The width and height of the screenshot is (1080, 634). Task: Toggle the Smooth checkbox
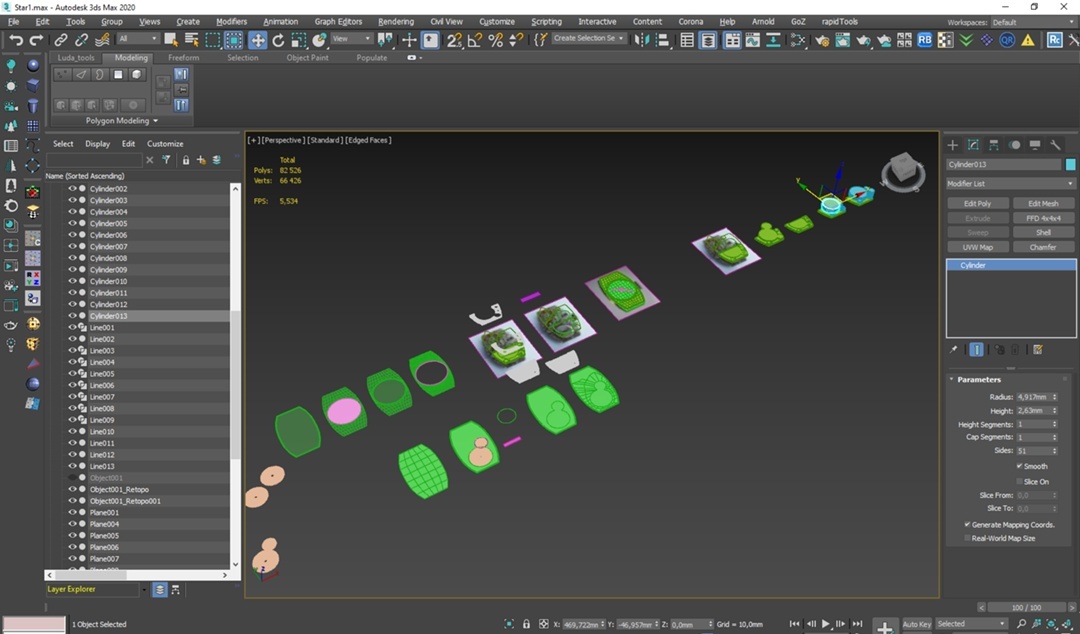1019,466
